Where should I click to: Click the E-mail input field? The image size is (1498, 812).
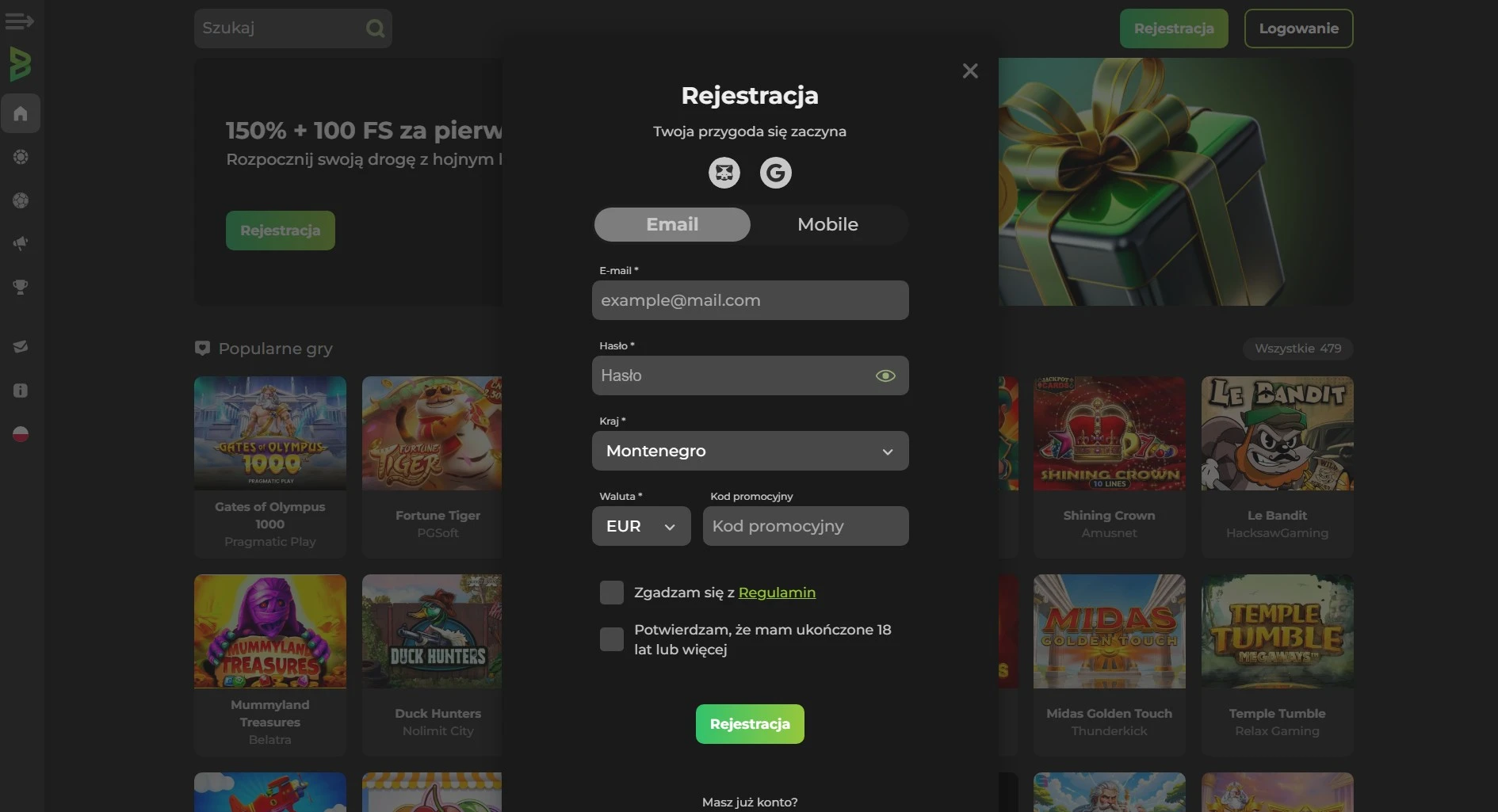(750, 300)
